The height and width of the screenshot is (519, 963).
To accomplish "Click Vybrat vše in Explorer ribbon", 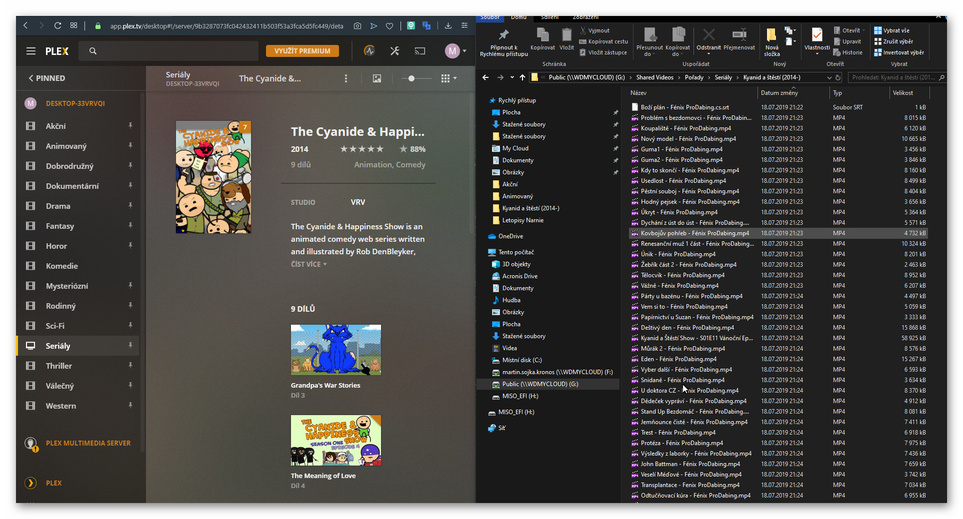I will click(892, 30).
